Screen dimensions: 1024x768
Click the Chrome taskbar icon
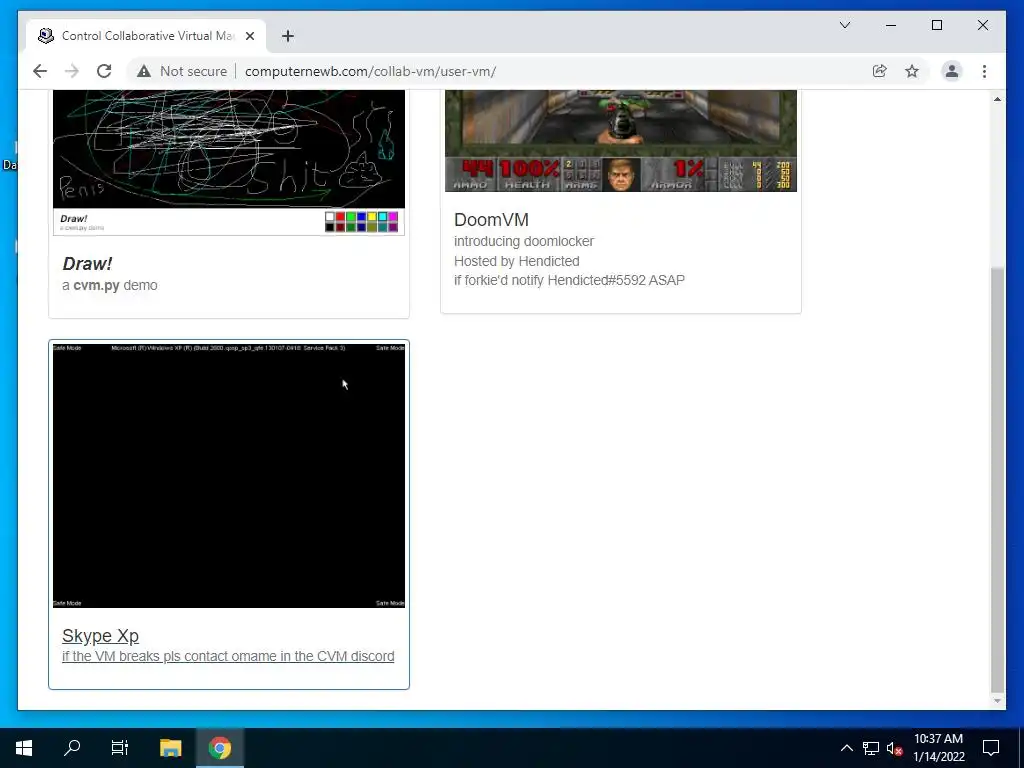coord(220,748)
